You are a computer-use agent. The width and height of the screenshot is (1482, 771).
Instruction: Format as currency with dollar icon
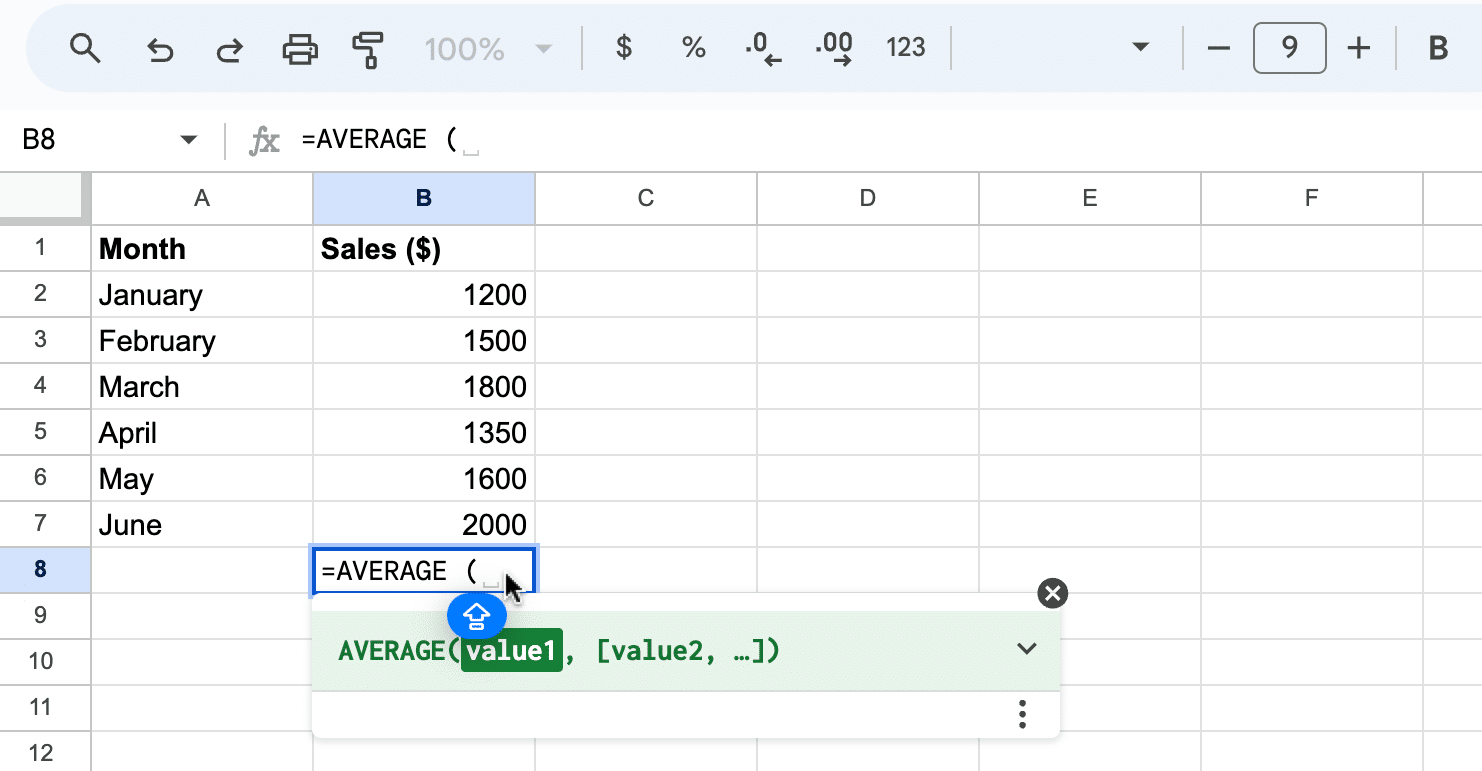coord(624,47)
